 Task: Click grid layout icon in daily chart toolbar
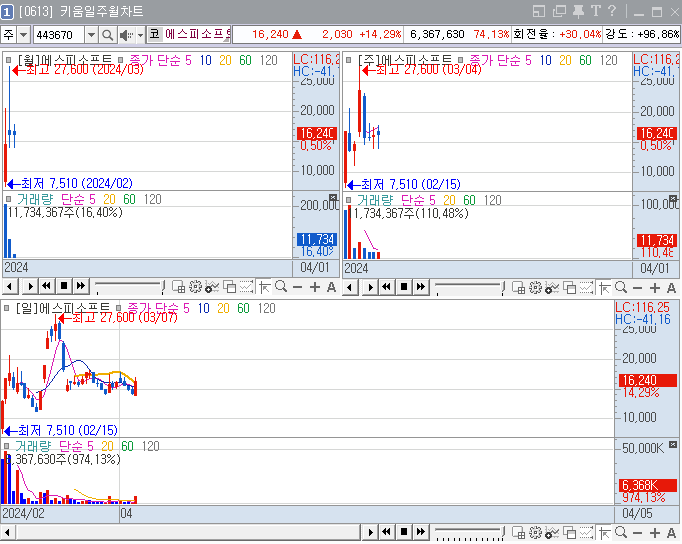(x=518, y=532)
